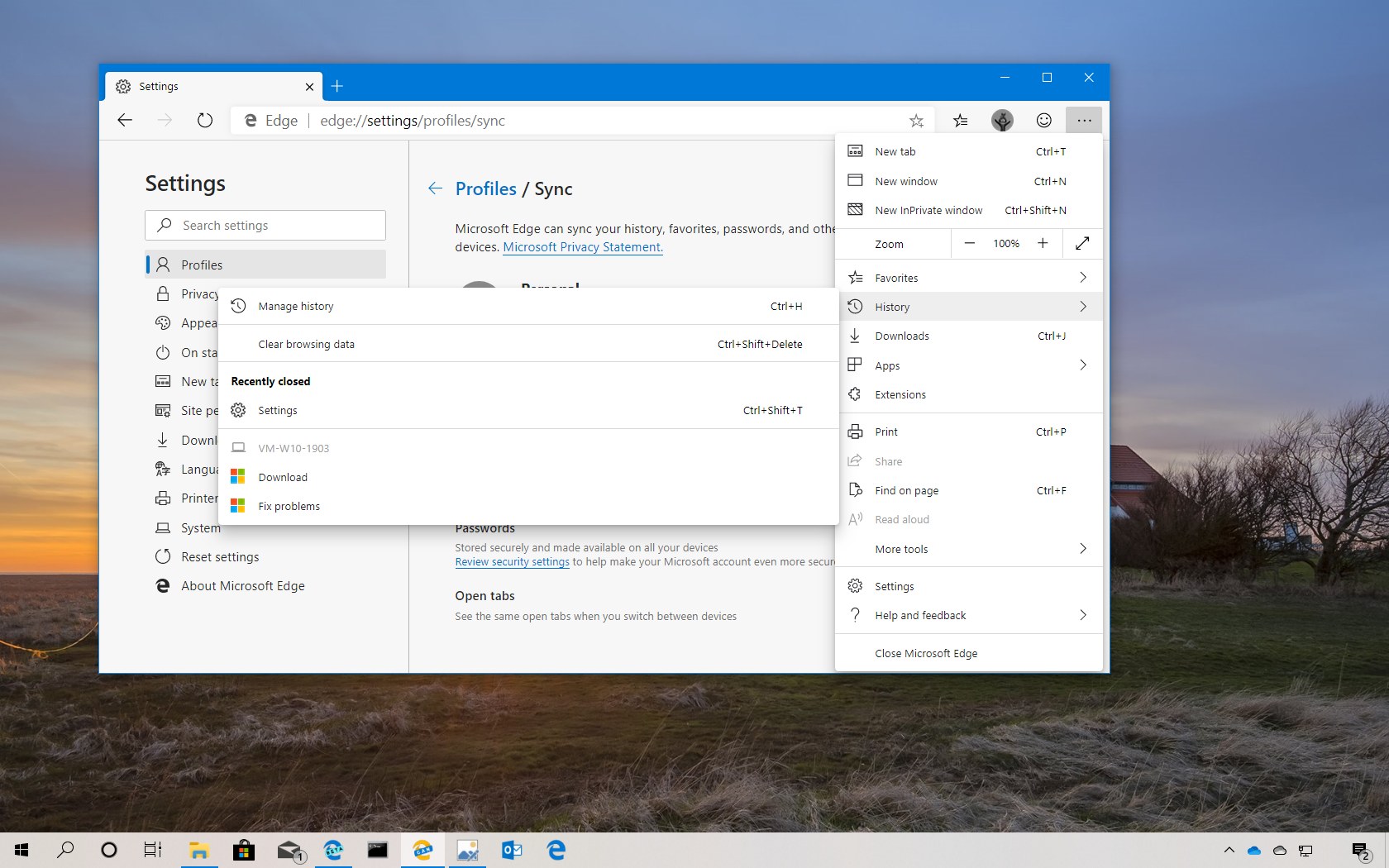This screenshot has height=868, width=1389.
Task: Refresh the current page
Action: coord(204,120)
